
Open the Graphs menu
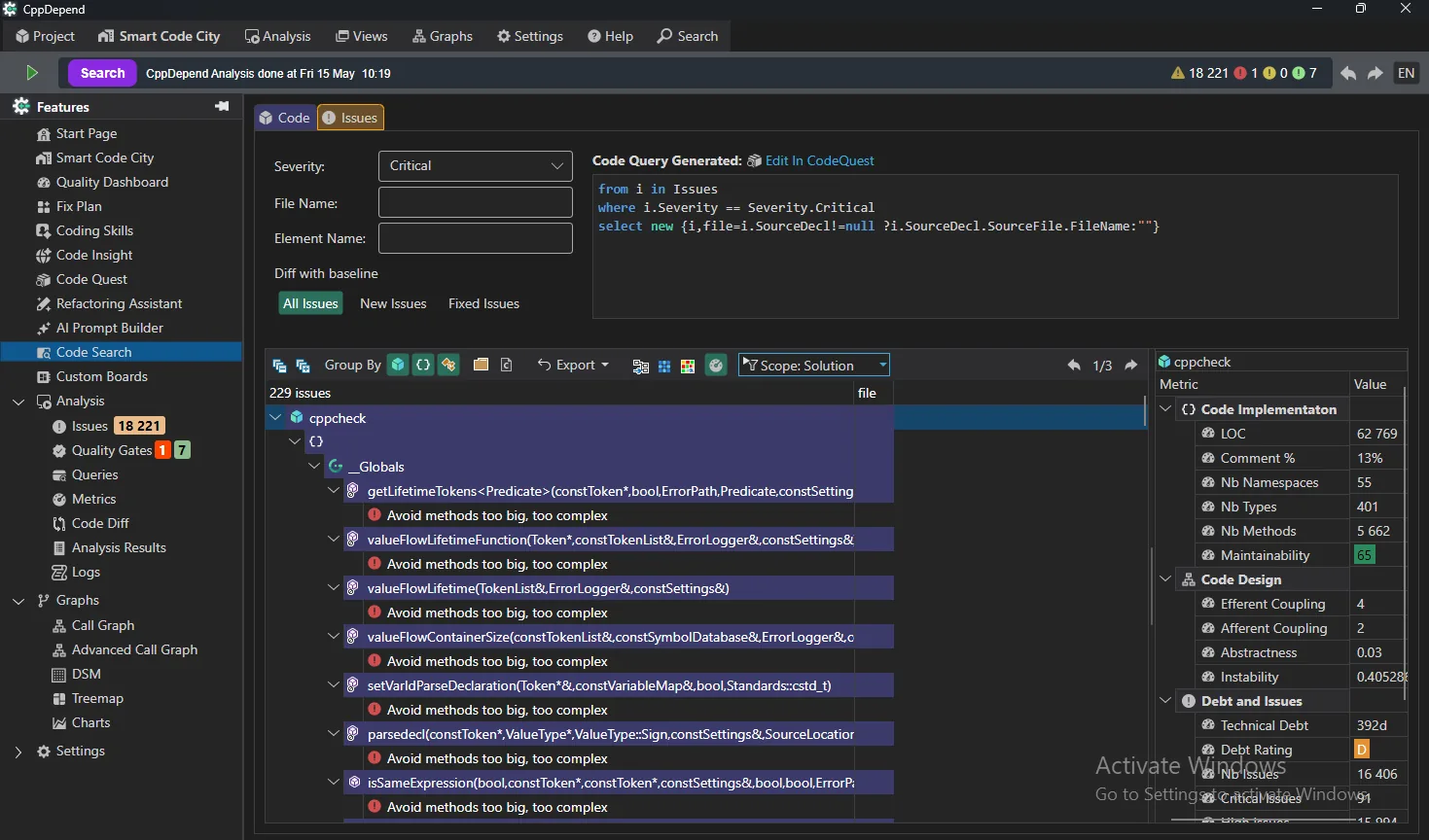click(x=443, y=36)
